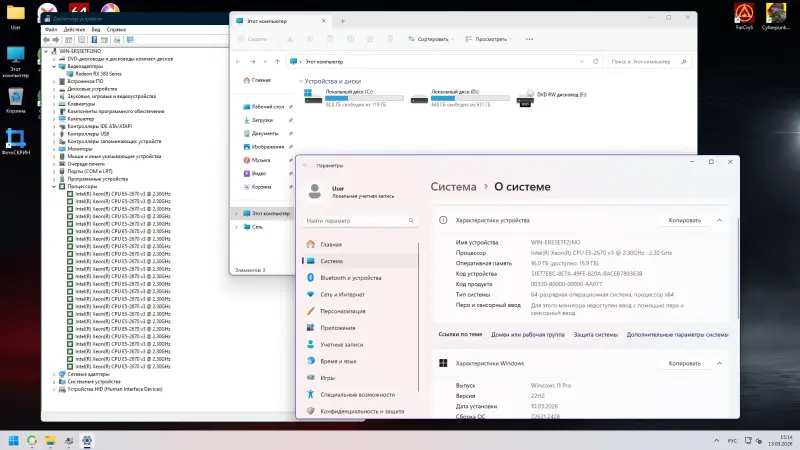Go back using the Settings back arrow

tap(306, 165)
